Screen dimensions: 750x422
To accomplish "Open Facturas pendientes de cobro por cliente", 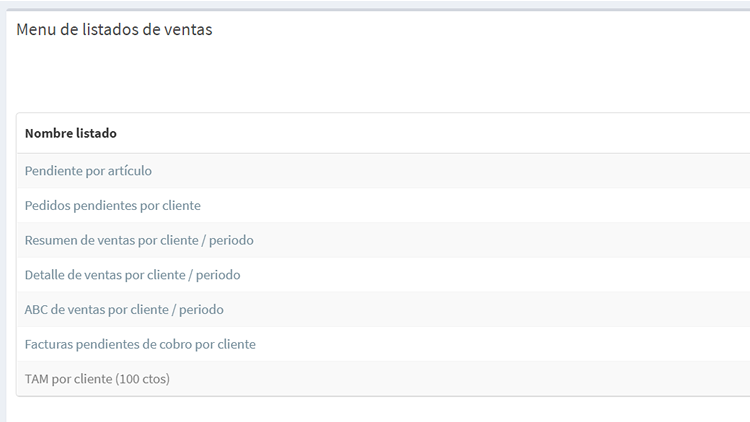I will pyautogui.click(x=140, y=344).
